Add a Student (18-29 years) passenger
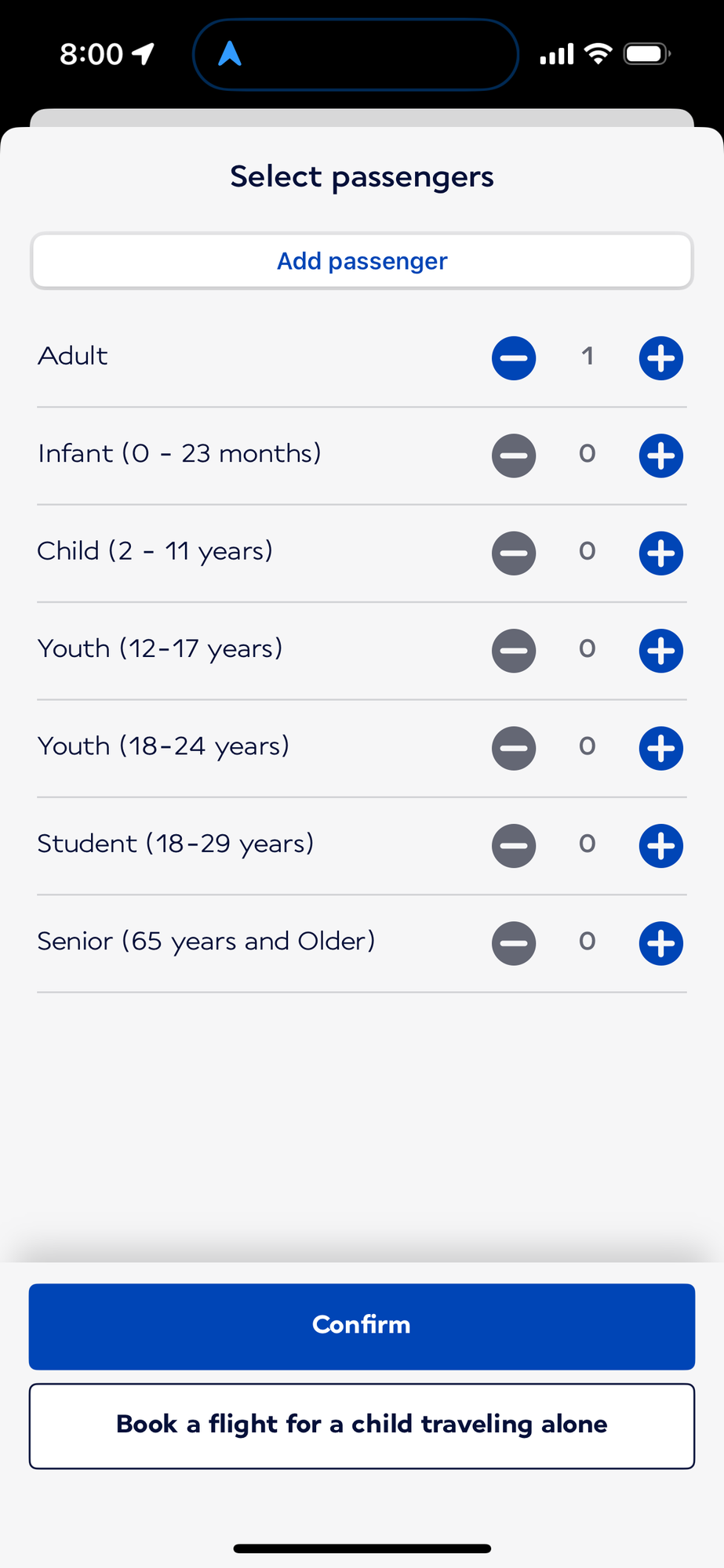Viewport: 724px width, 1568px height. pyautogui.click(x=660, y=845)
